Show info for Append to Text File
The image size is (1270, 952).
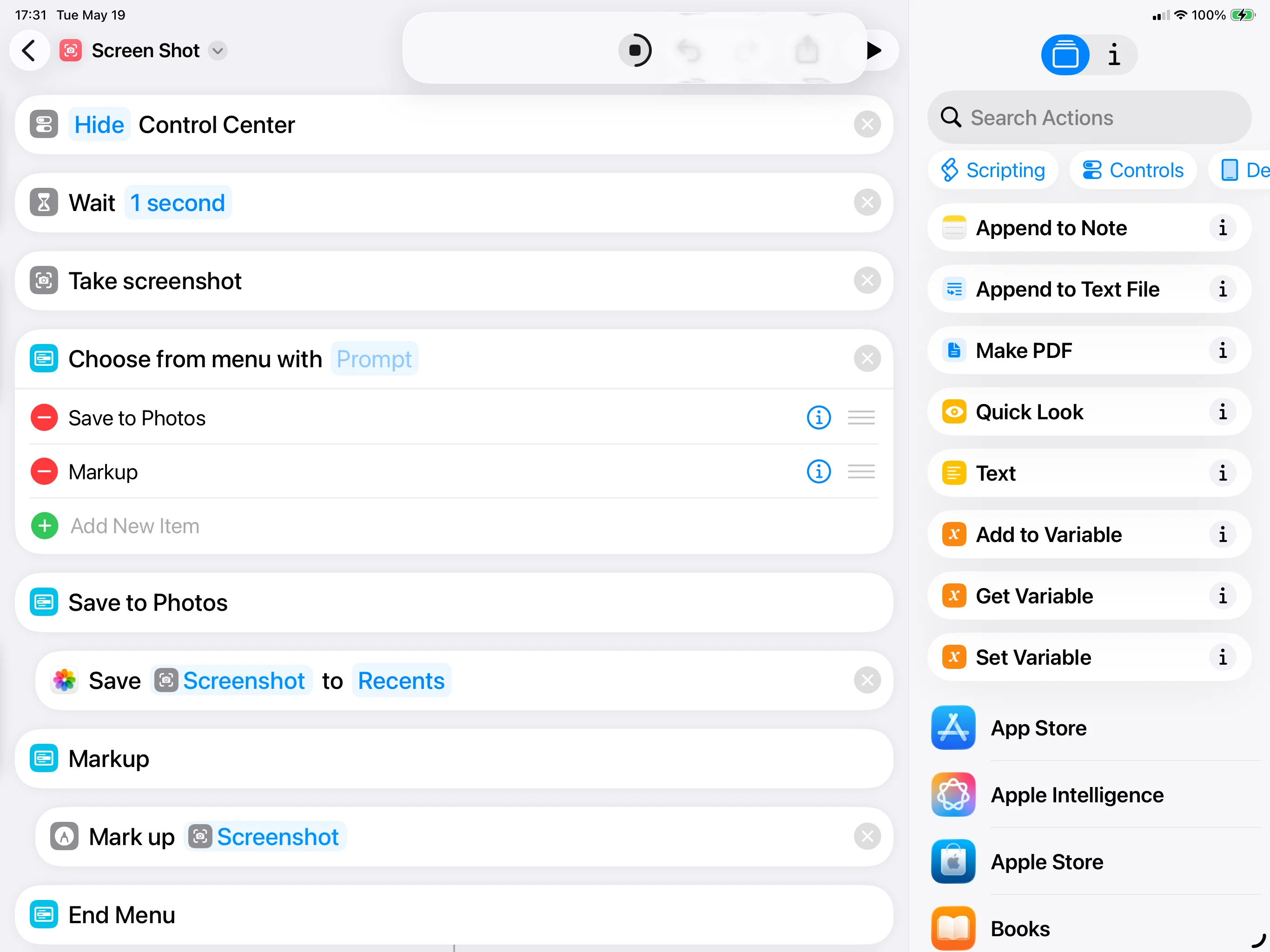pos(1222,290)
